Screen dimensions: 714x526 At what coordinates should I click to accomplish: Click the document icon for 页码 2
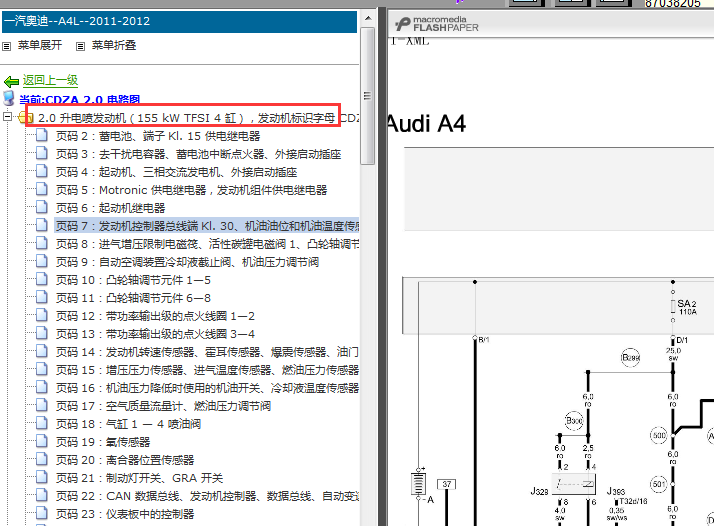click(41, 135)
